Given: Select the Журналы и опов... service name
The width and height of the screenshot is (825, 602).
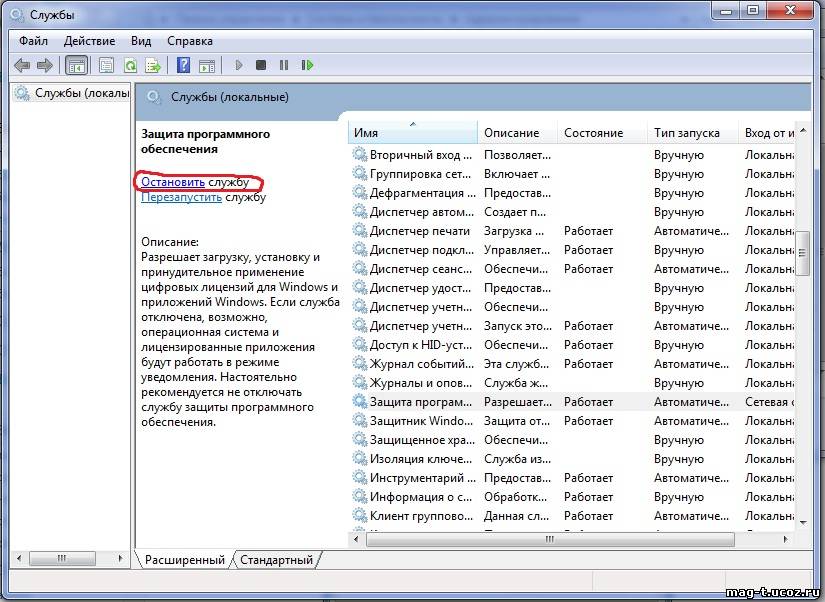Looking at the screenshot, I should coord(421,383).
